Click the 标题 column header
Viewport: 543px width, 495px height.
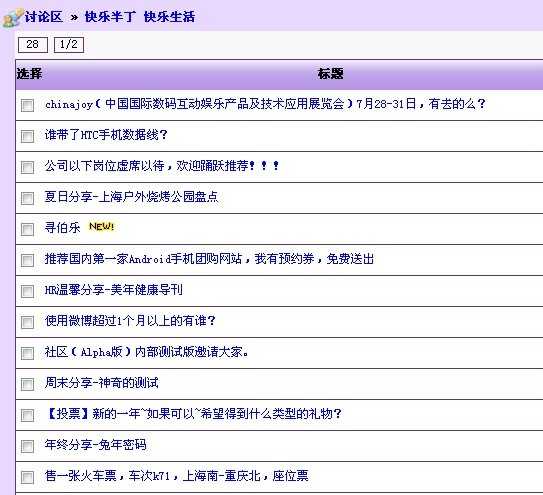(330, 74)
